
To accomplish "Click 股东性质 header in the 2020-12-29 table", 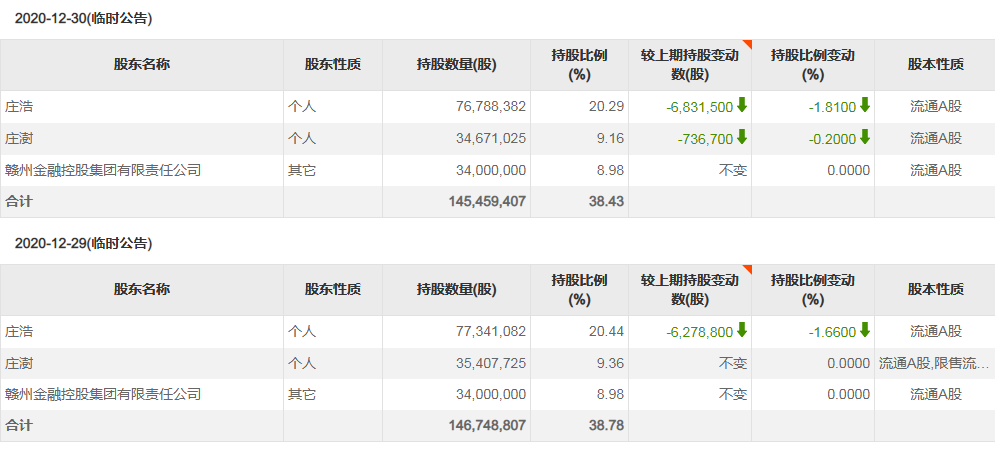I will (332, 290).
